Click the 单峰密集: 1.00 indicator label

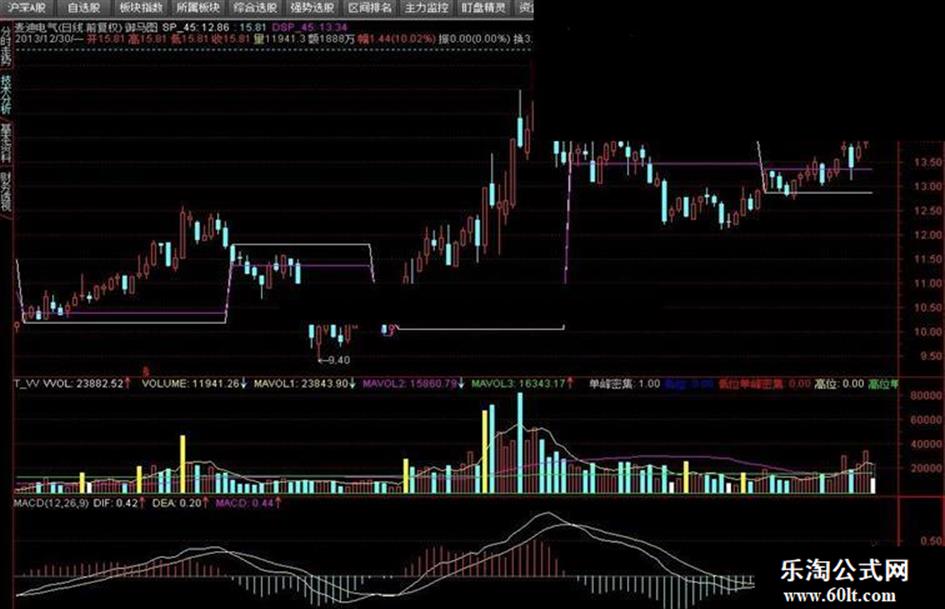pyautogui.click(x=624, y=383)
